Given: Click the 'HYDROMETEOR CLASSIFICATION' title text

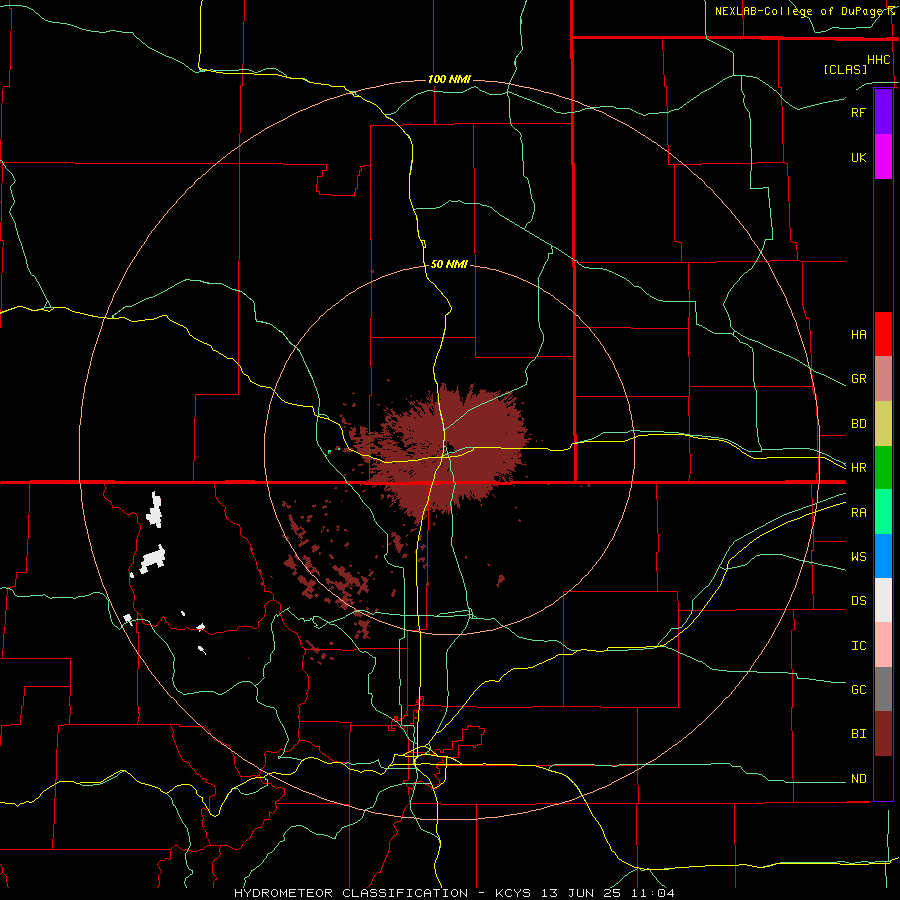Looking at the screenshot, I should pyautogui.click(x=351, y=893).
